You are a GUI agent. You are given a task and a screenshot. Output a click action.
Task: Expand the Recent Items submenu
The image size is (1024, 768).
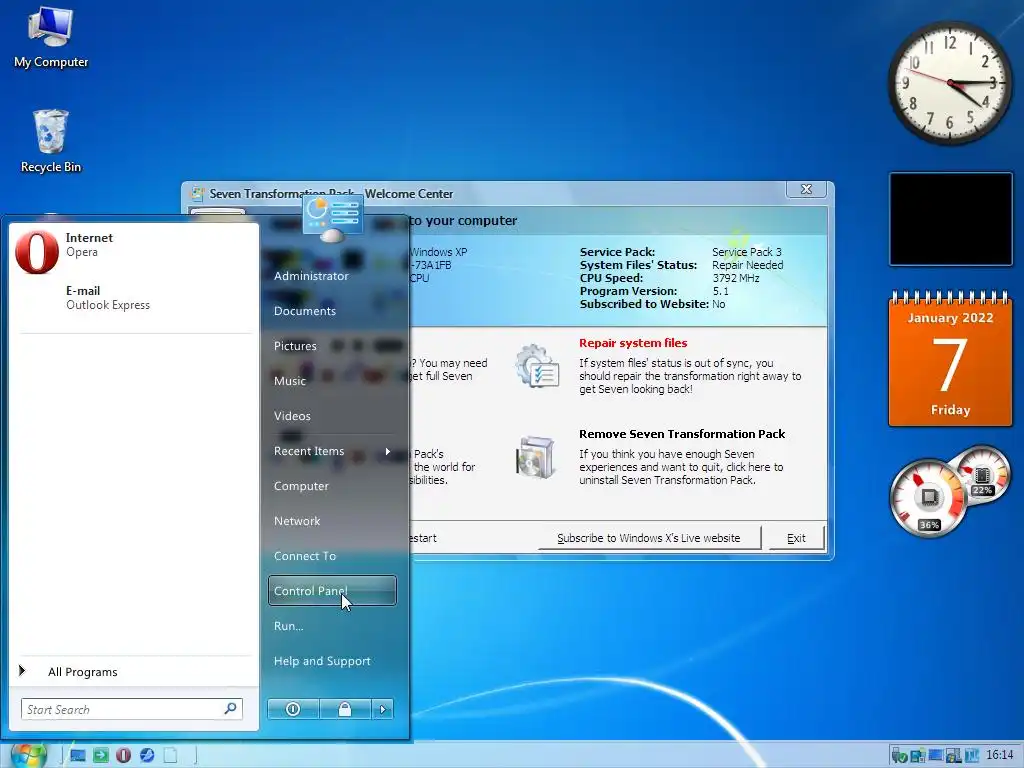pyautogui.click(x=332, y=451)
